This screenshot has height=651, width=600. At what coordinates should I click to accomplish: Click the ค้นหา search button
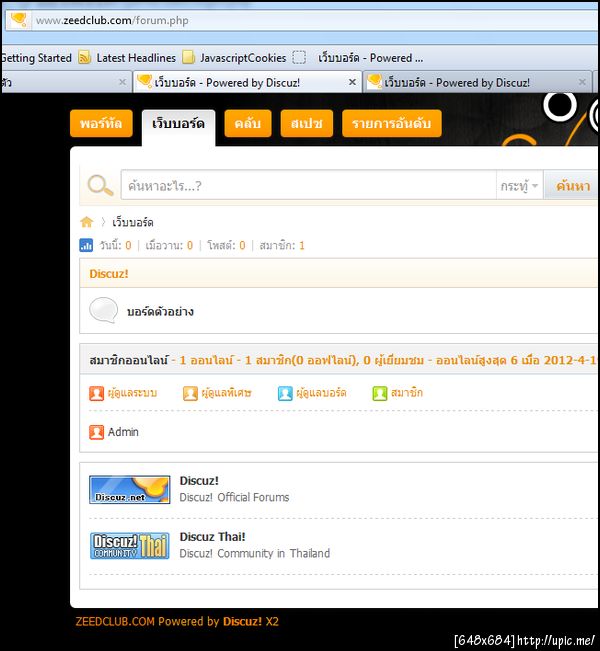click(x=573, y=186)
